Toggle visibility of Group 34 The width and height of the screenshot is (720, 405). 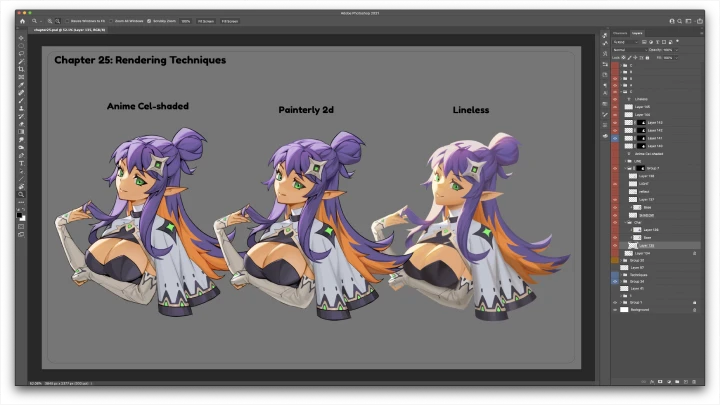click(615, 281)
